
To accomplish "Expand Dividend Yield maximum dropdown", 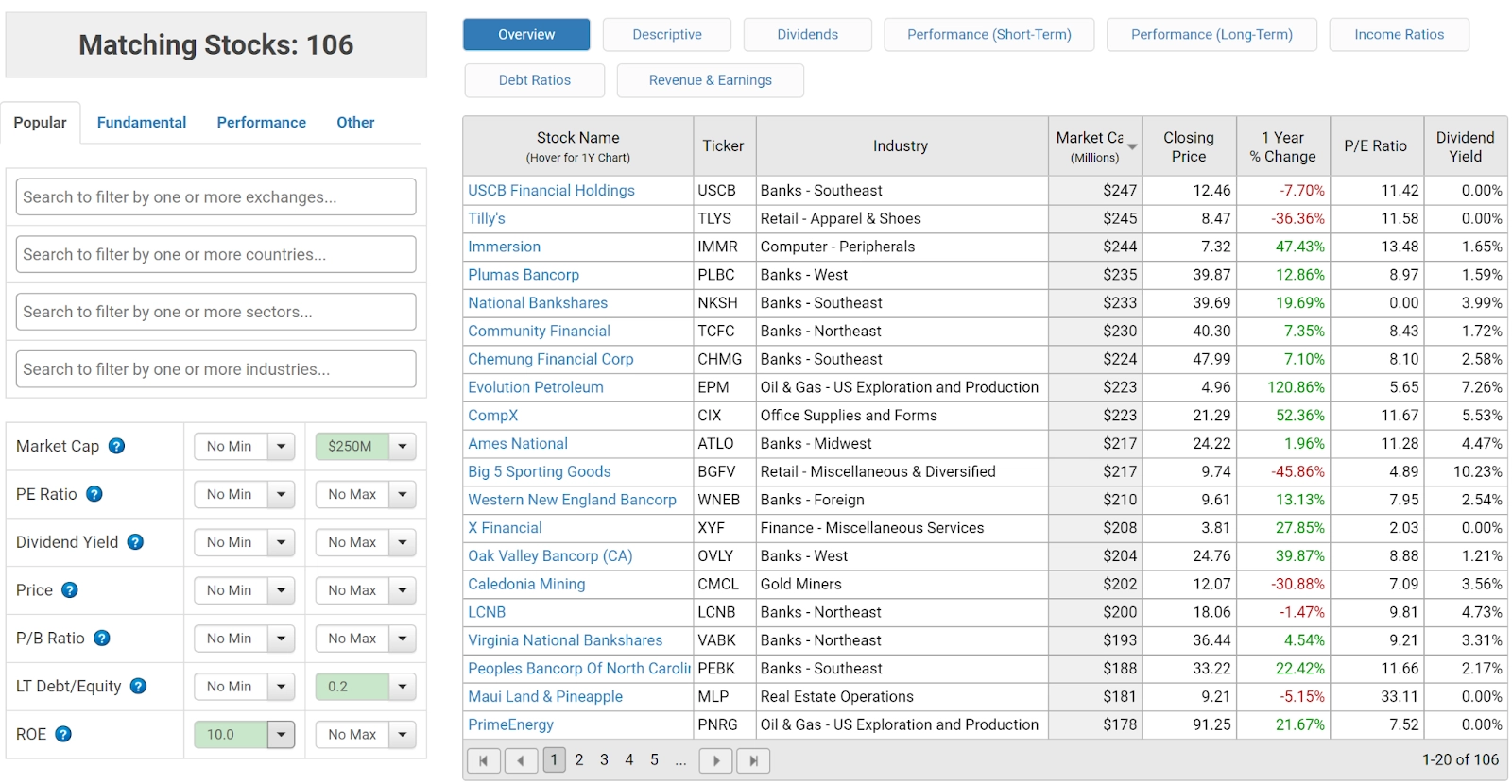I will (403, 542).
